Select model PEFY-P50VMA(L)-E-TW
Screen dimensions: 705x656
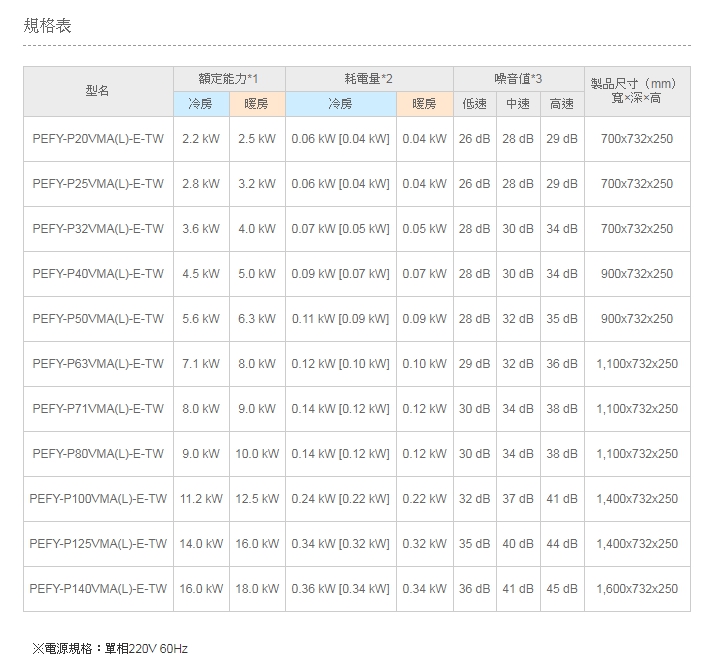coord(97,319)
